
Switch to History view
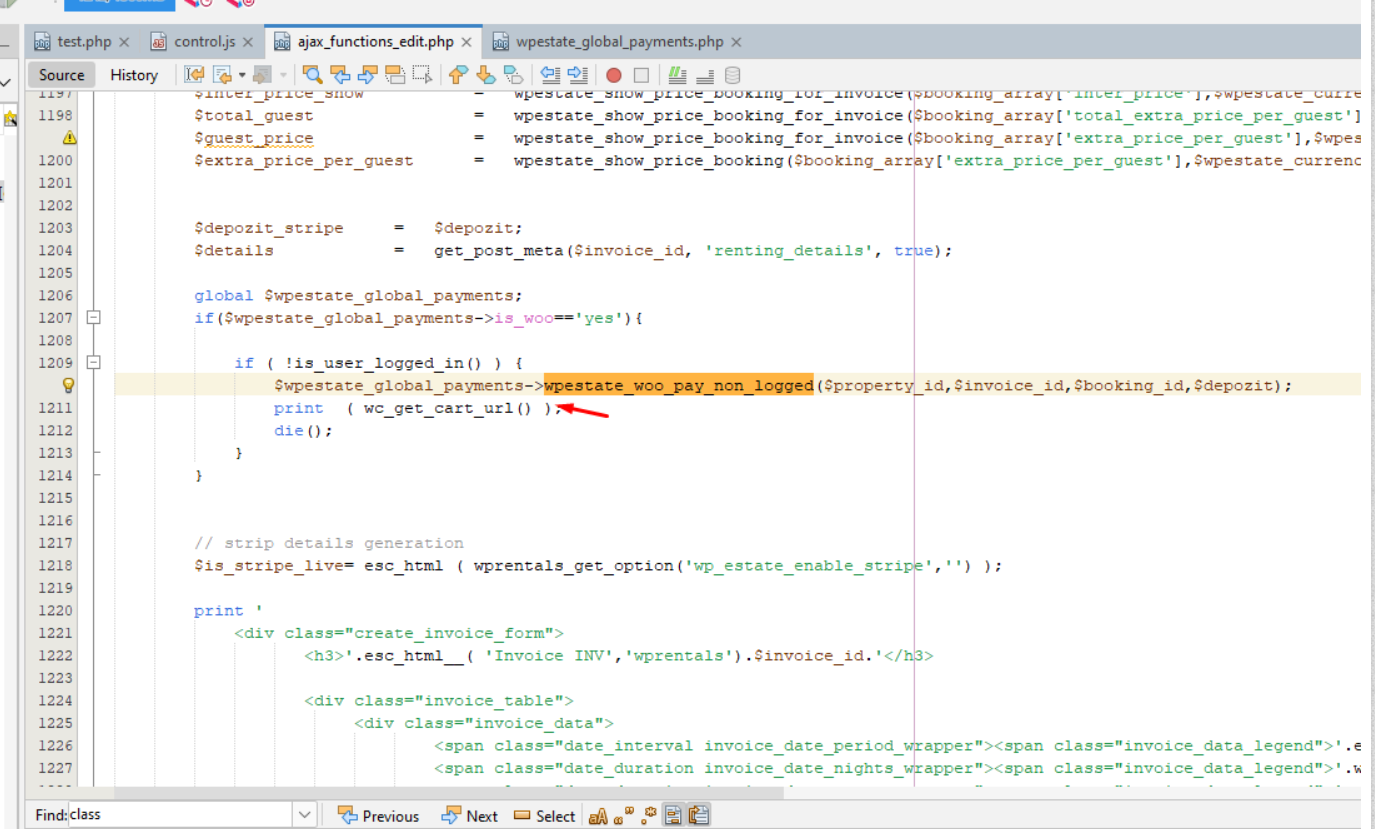[134, 75]
